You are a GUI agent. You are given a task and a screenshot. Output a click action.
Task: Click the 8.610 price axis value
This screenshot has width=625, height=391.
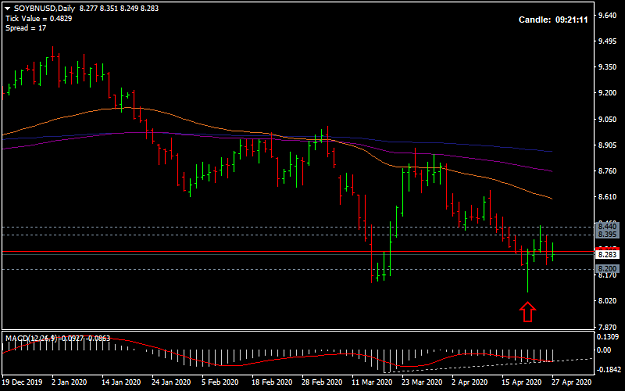coord(607,197)
